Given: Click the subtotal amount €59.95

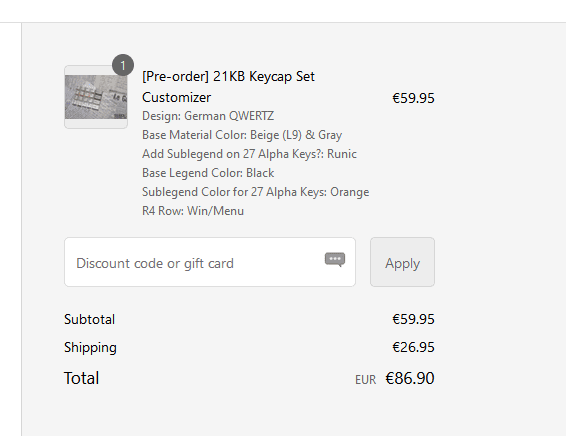Looking at the screenshot, I should pyautogui.click(x=413, y=319).
